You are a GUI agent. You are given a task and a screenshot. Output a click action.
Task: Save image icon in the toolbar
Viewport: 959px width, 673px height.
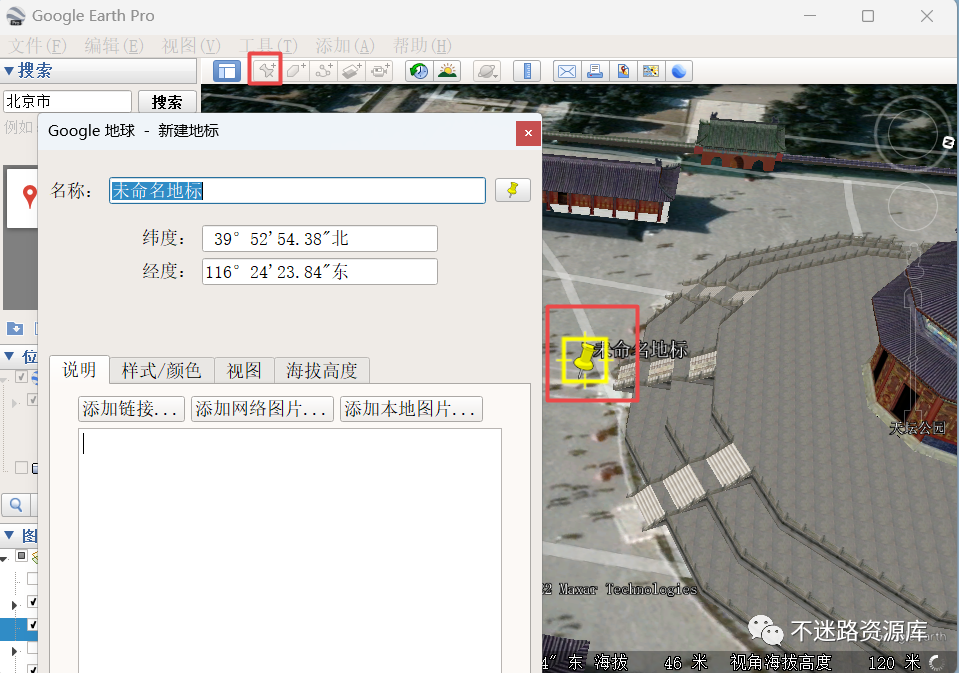(623, 71)
